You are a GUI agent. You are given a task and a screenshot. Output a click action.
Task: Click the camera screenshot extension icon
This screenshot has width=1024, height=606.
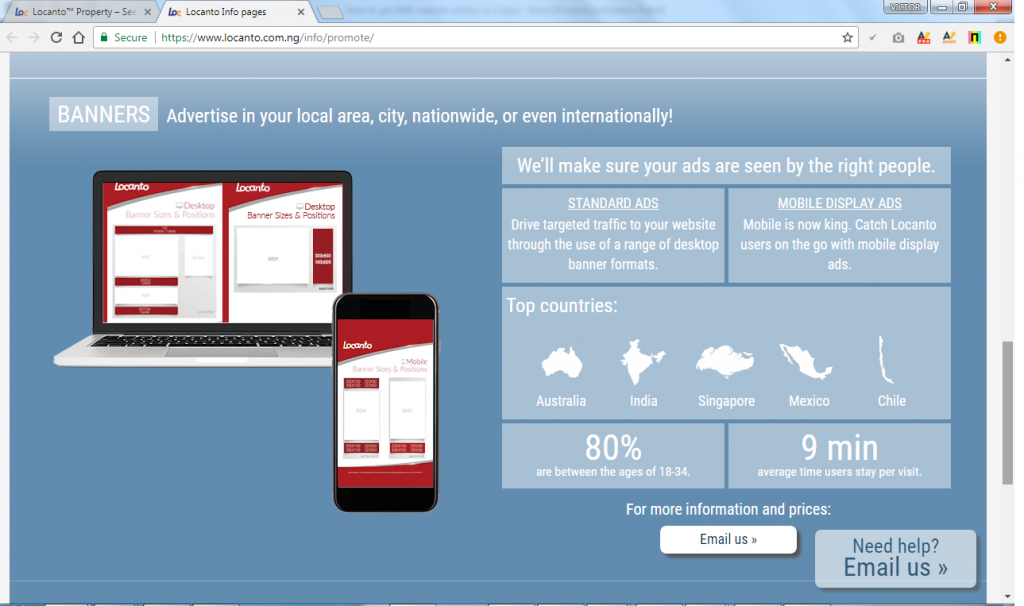898,38
